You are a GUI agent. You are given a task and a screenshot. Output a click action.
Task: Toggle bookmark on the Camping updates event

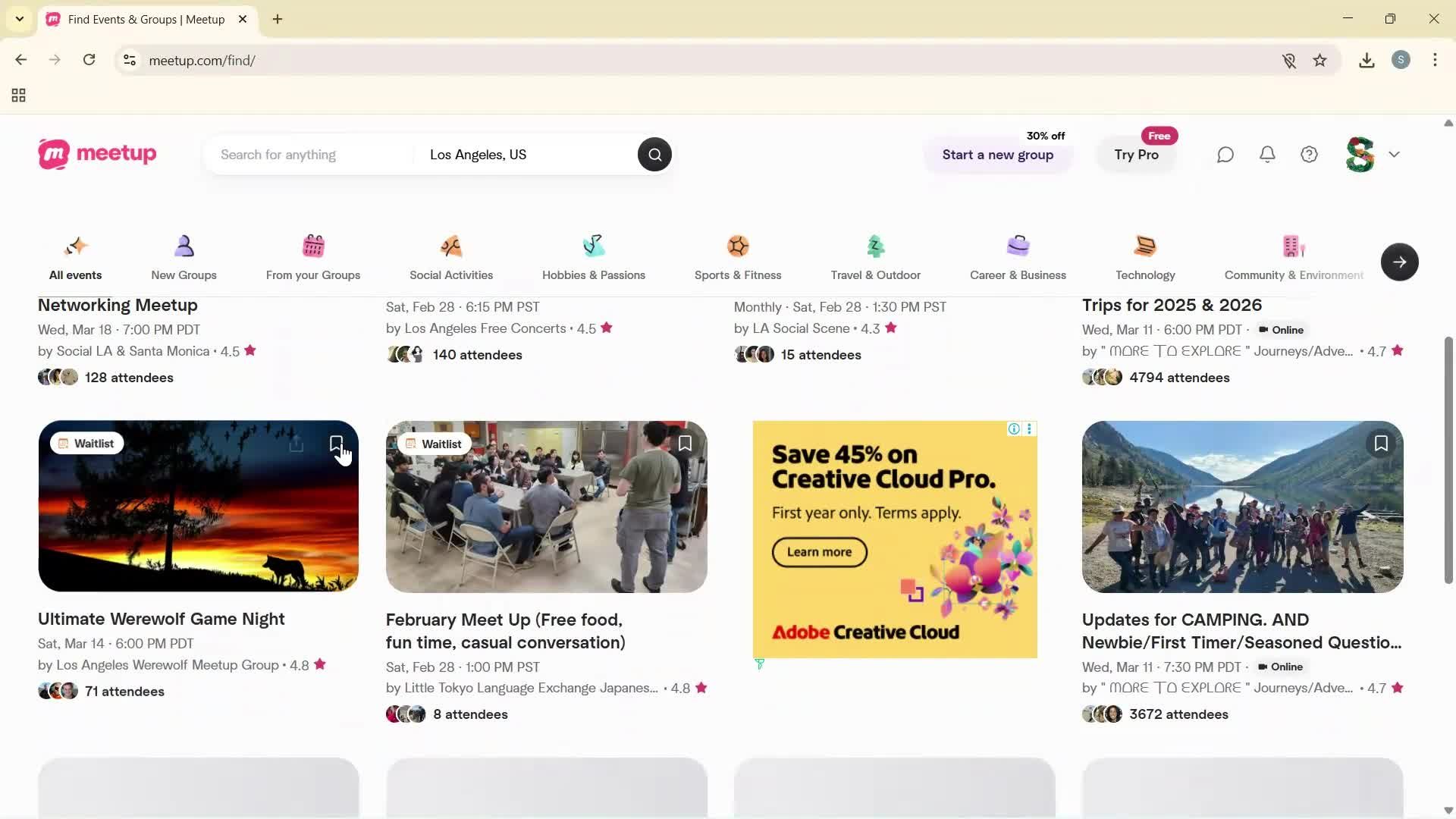(1381, 444)
